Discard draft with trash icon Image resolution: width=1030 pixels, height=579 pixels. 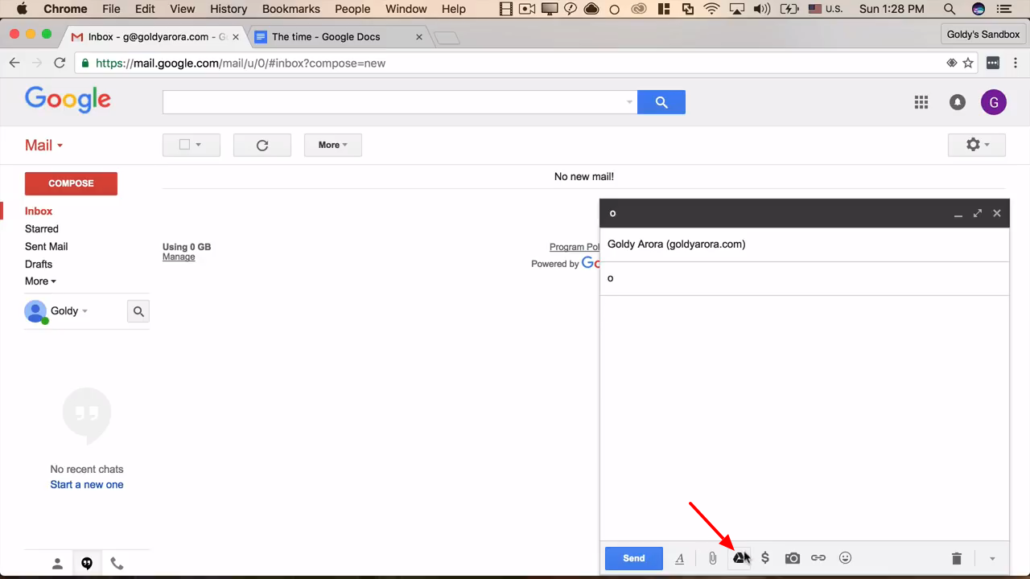[x=956, y=558]
